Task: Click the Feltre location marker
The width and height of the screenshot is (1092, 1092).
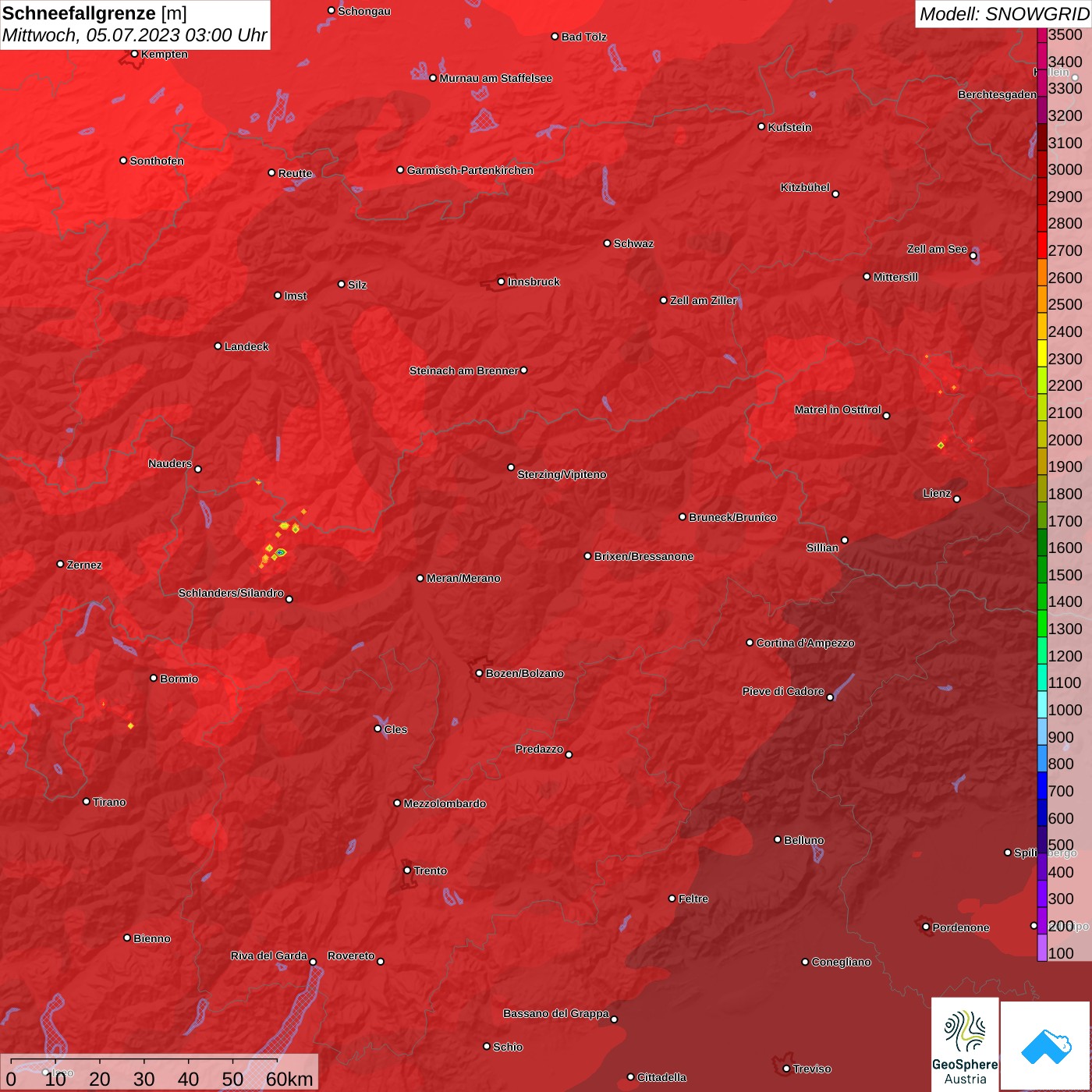Action: pos(672,898)
